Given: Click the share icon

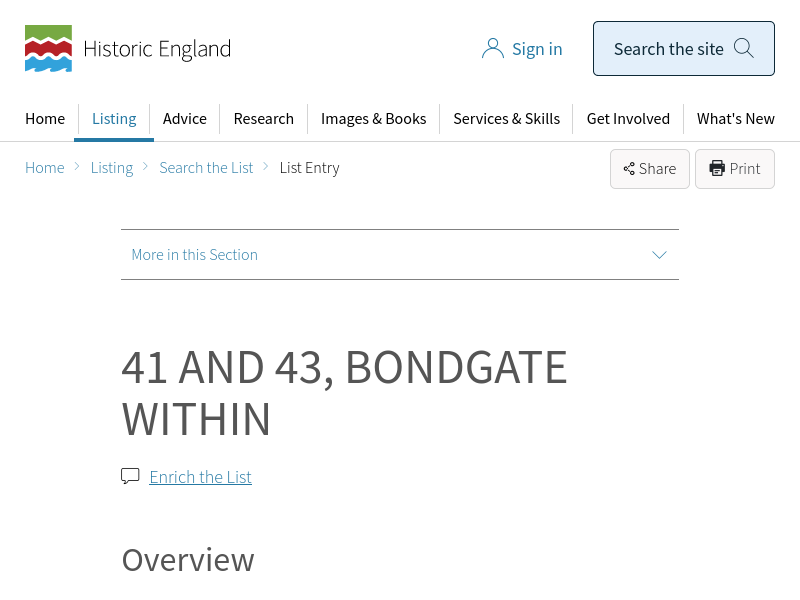Looking at the screenshot, I should tap(629, 169).
